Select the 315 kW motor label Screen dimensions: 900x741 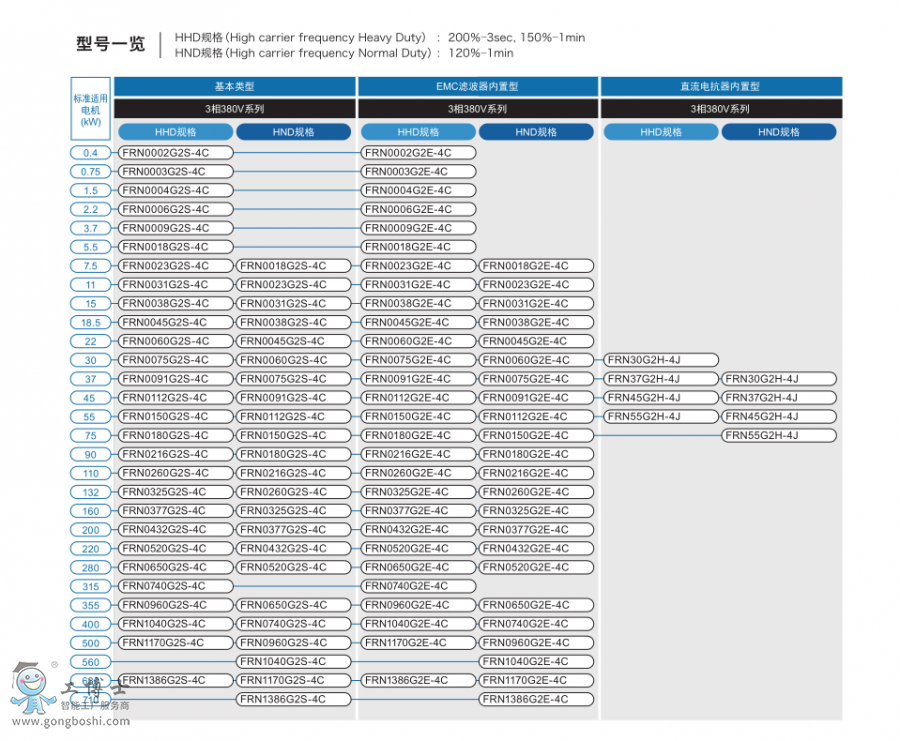[91, 586]
